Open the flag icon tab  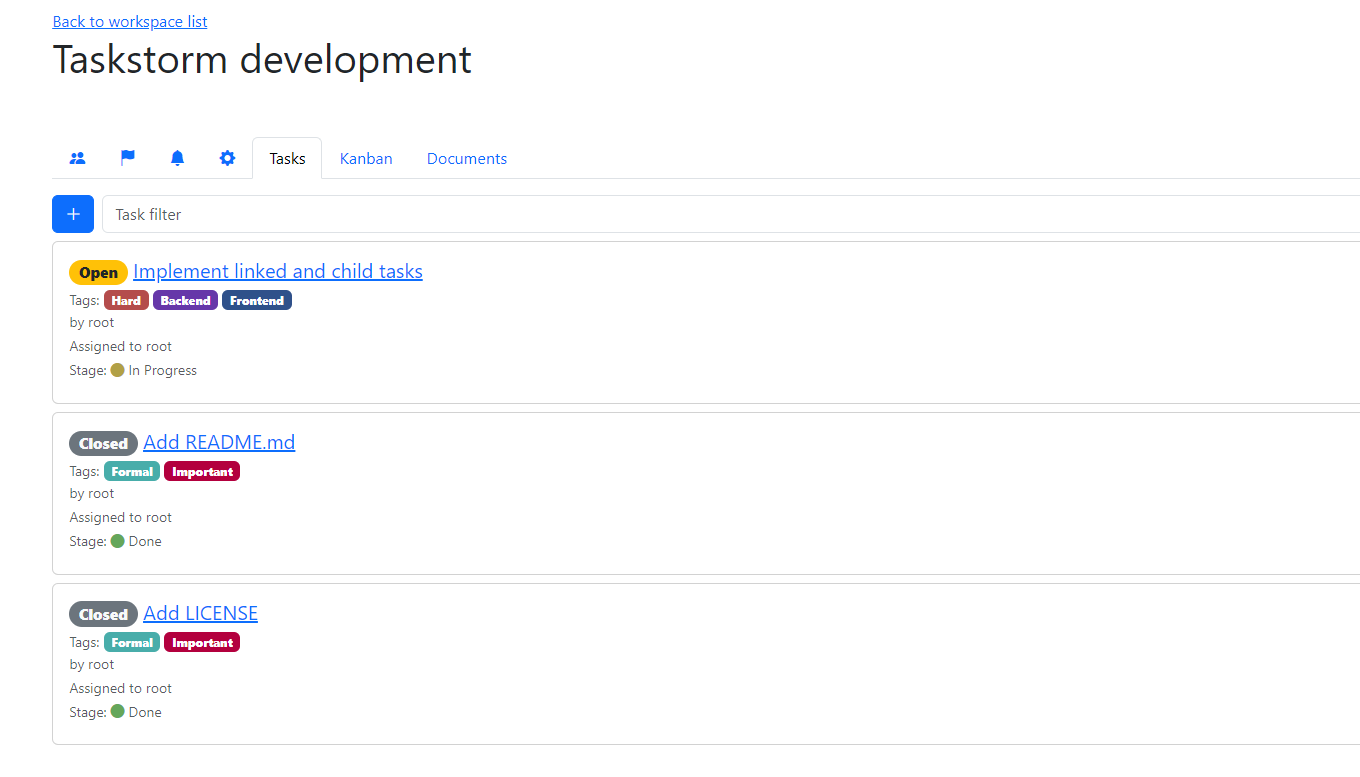[x=128, y=158]
